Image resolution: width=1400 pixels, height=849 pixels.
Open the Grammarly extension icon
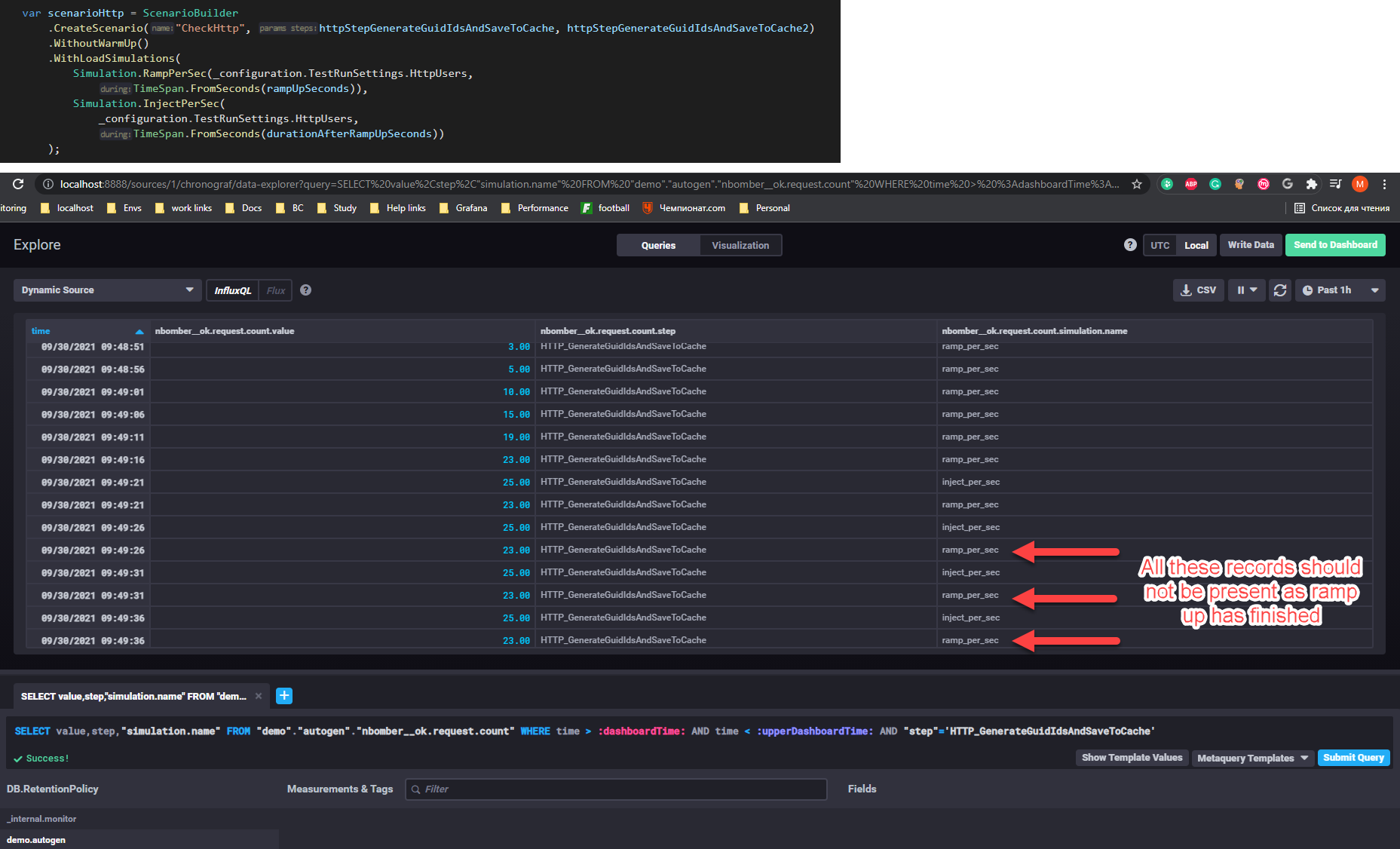[x=1215, y=183]
